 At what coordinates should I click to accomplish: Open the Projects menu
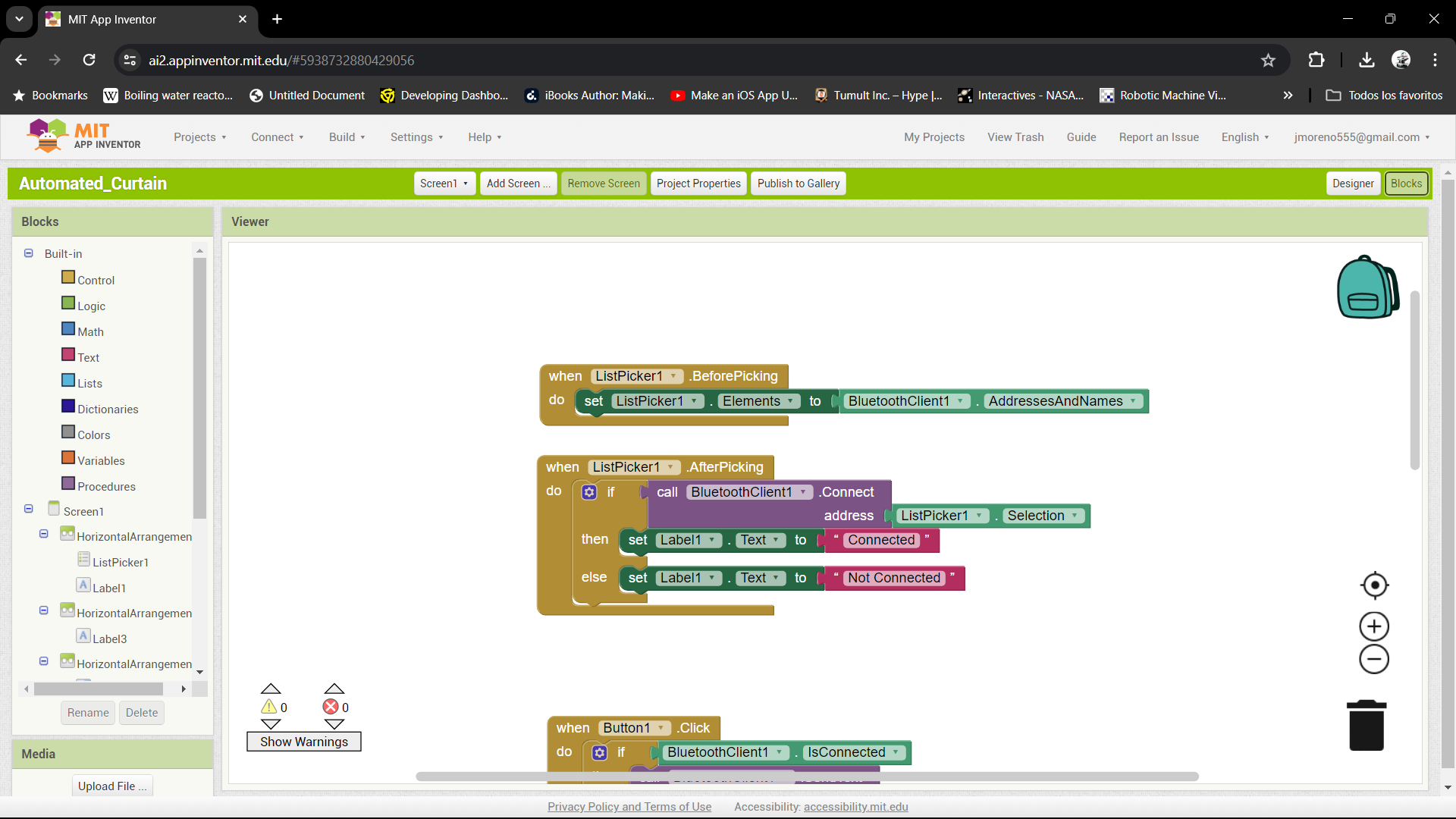coord(200,137)
